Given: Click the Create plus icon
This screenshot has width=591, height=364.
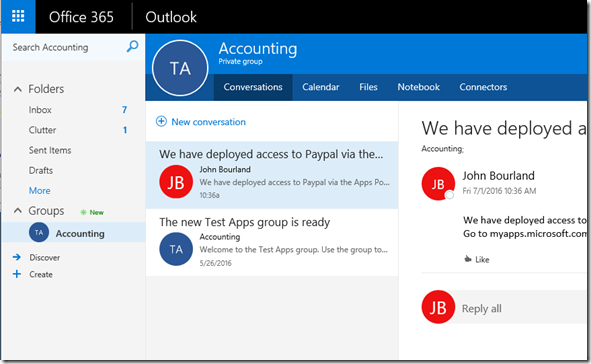Looking at the screenshot, I should coord(17,274).
